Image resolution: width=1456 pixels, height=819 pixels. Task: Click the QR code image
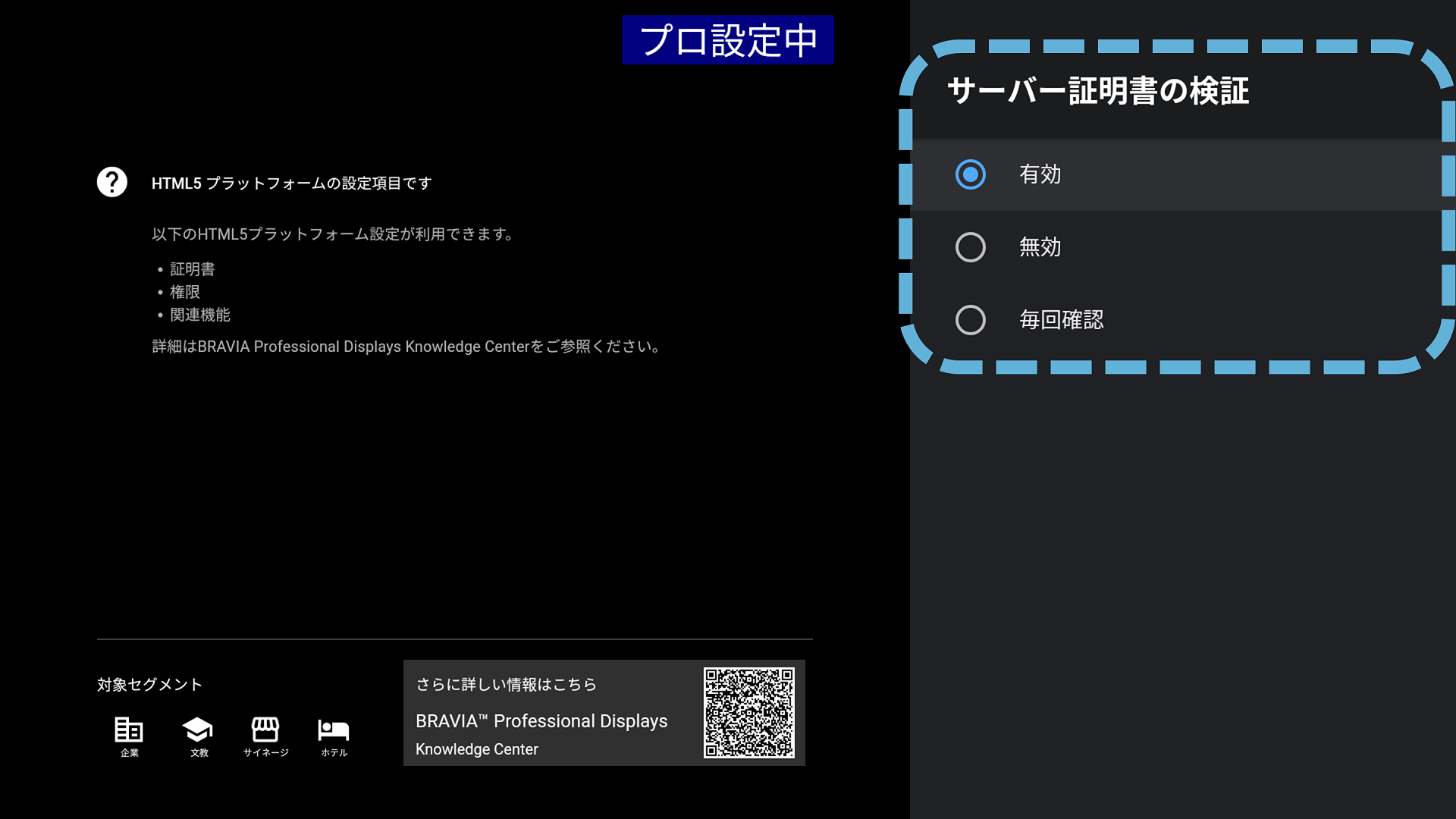[748, 713]
